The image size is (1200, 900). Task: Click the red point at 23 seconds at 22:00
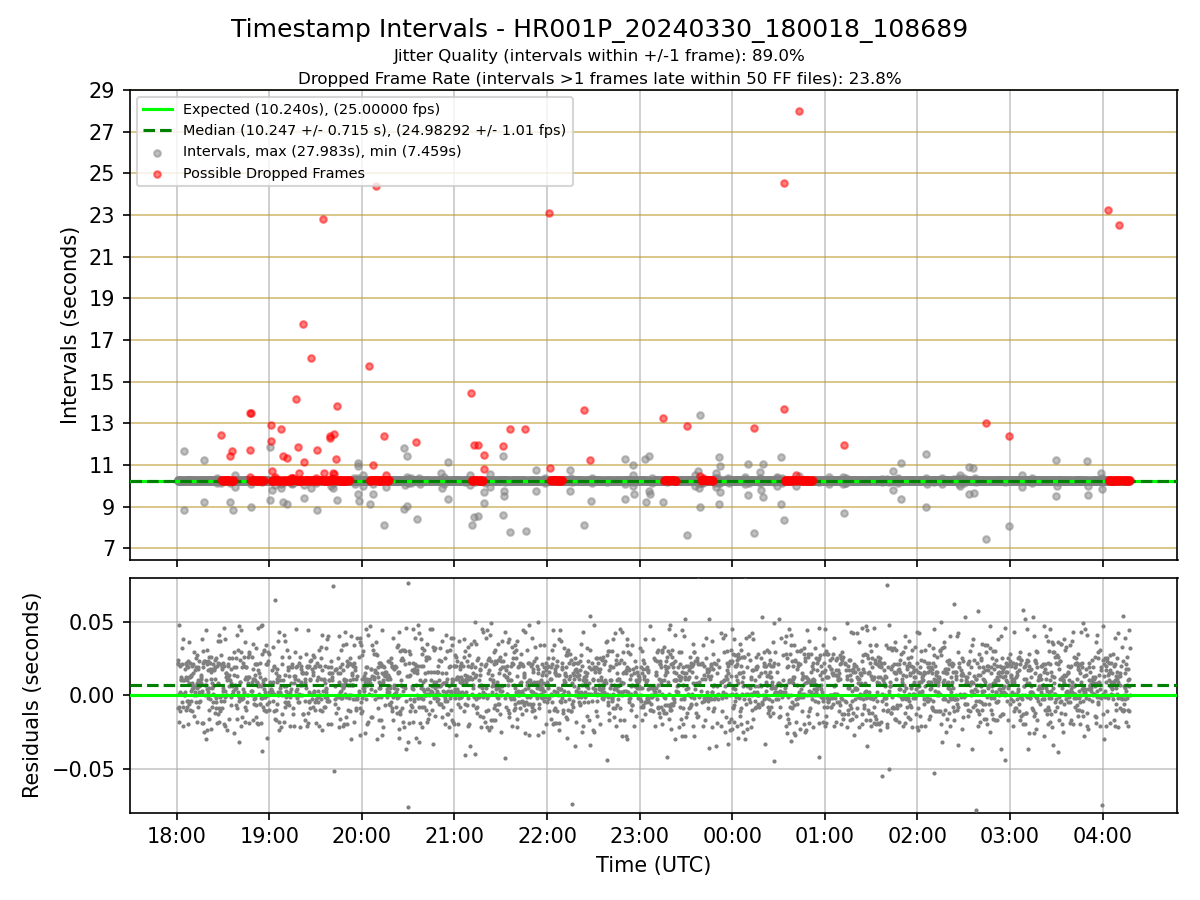point(549,213)
